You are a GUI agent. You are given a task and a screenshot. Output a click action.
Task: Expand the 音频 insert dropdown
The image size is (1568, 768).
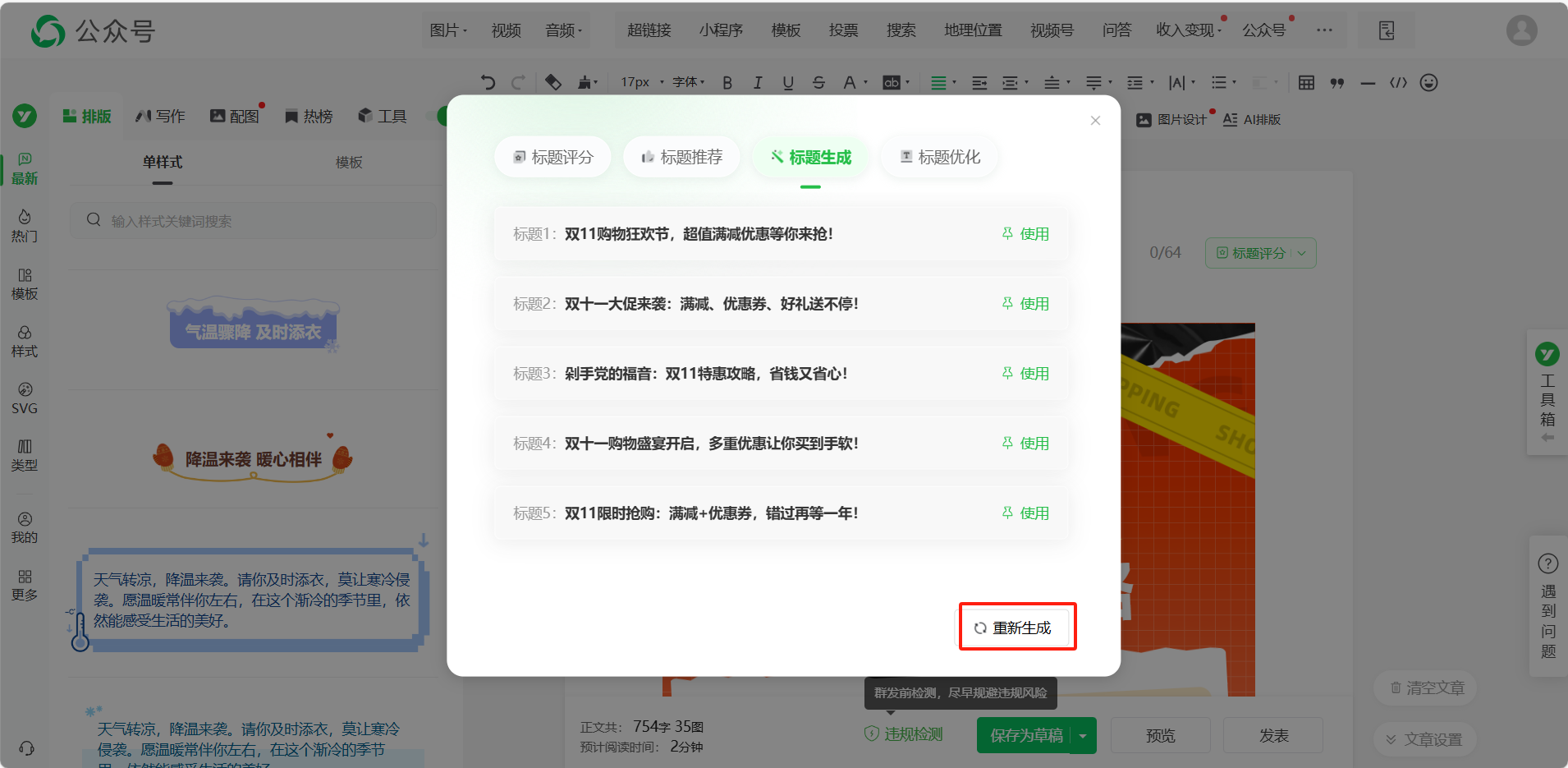pos(563,30)
